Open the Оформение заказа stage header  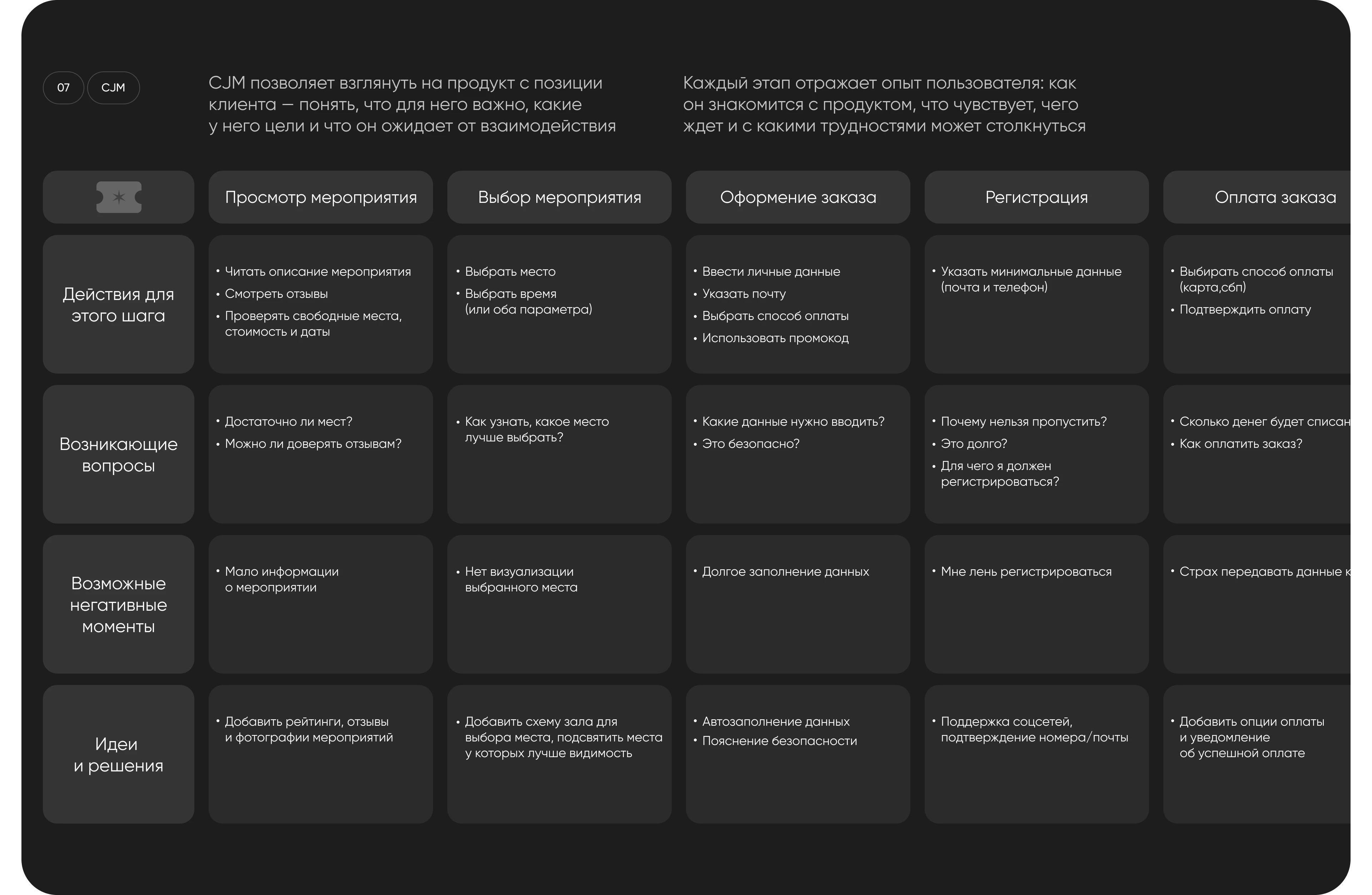[x=798, y=197]
